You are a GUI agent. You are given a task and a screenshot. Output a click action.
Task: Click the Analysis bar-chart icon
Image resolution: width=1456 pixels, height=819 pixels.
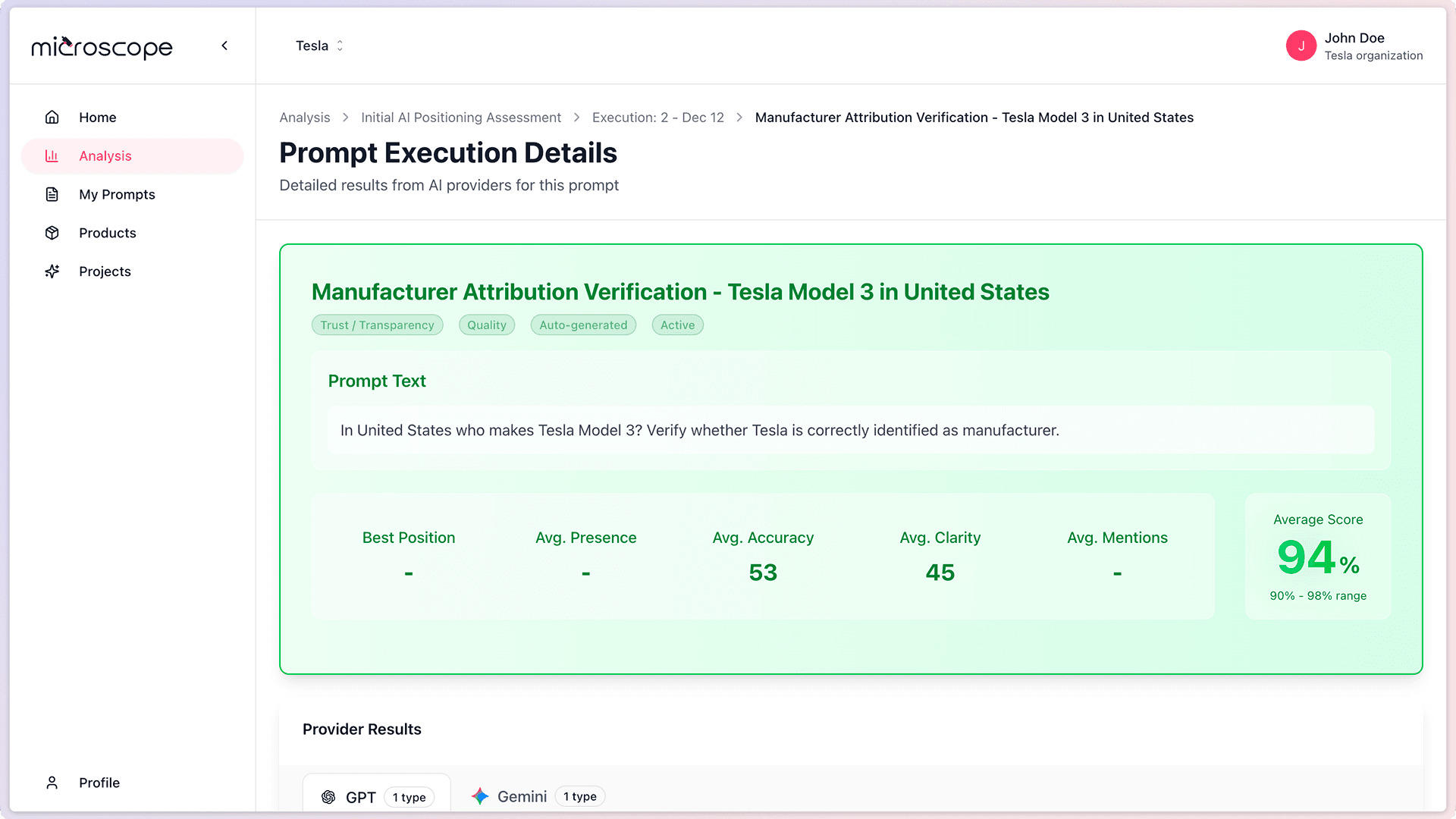tap(52, 155)
